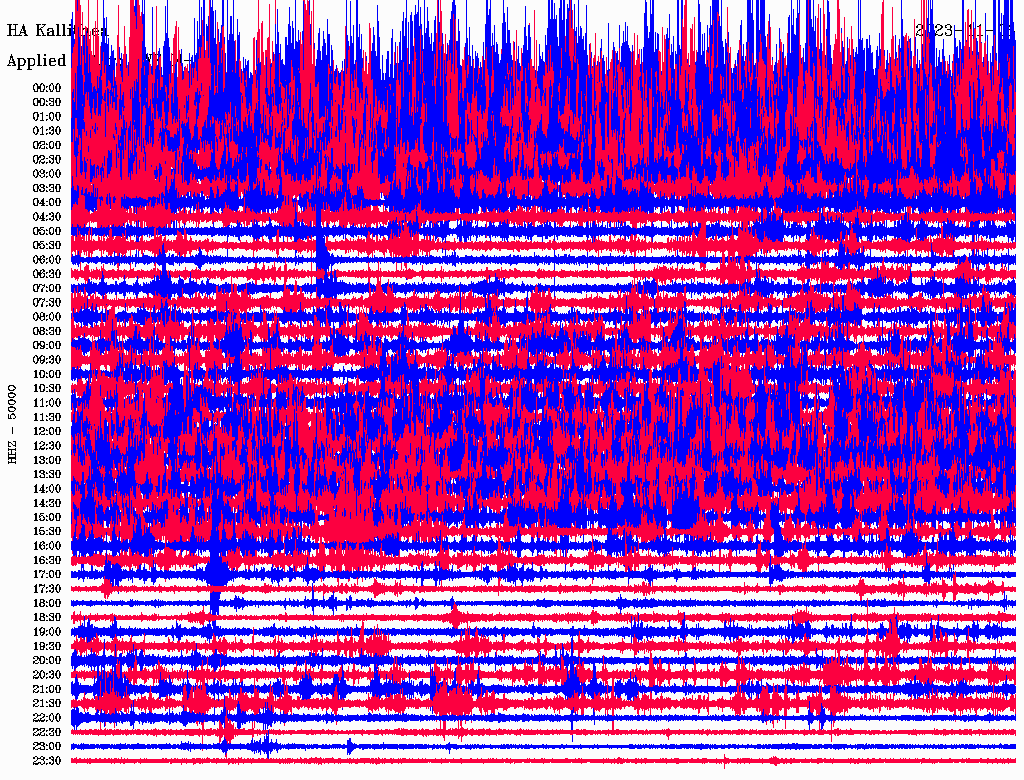Viewport: 1024px width, 780px height.
Task: Pick the 04:00 row label
Action: pos(47,203)
